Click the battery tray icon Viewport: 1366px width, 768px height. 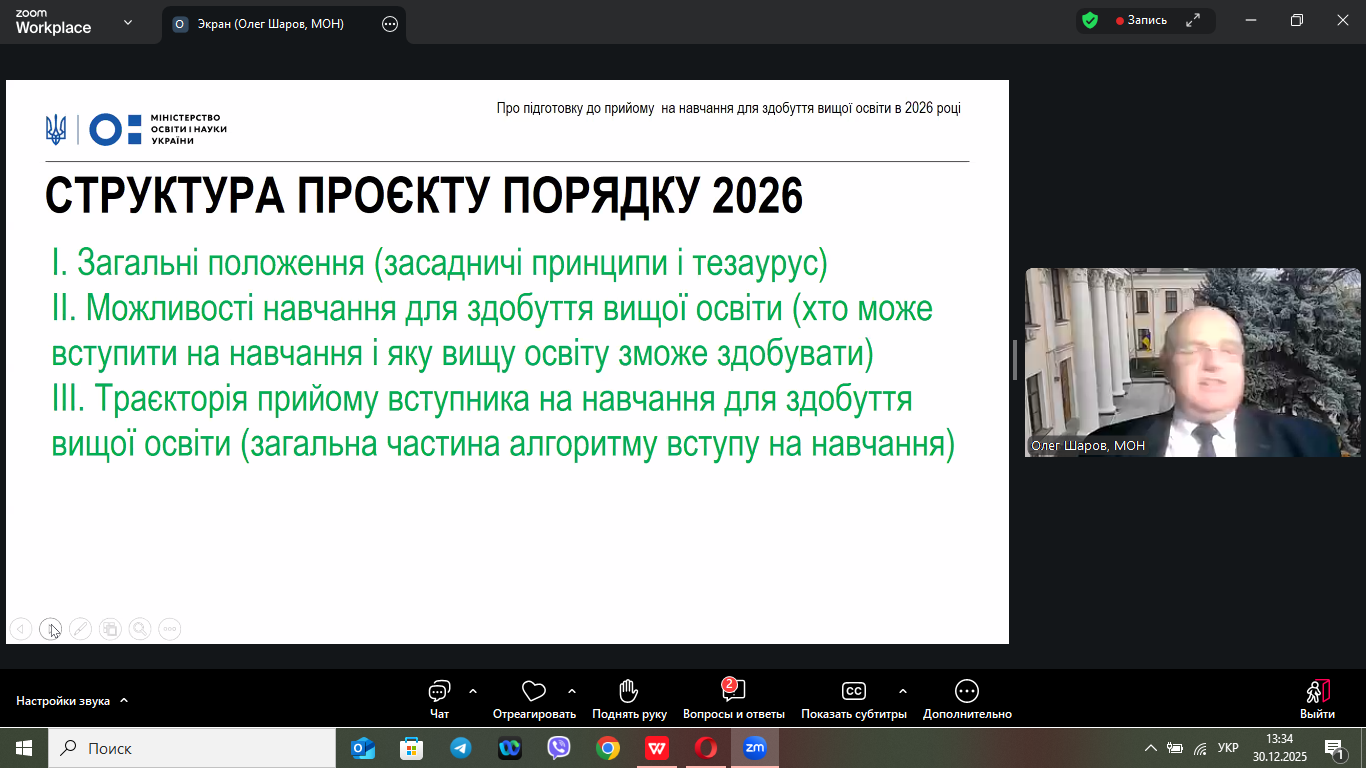point(1175,748)
